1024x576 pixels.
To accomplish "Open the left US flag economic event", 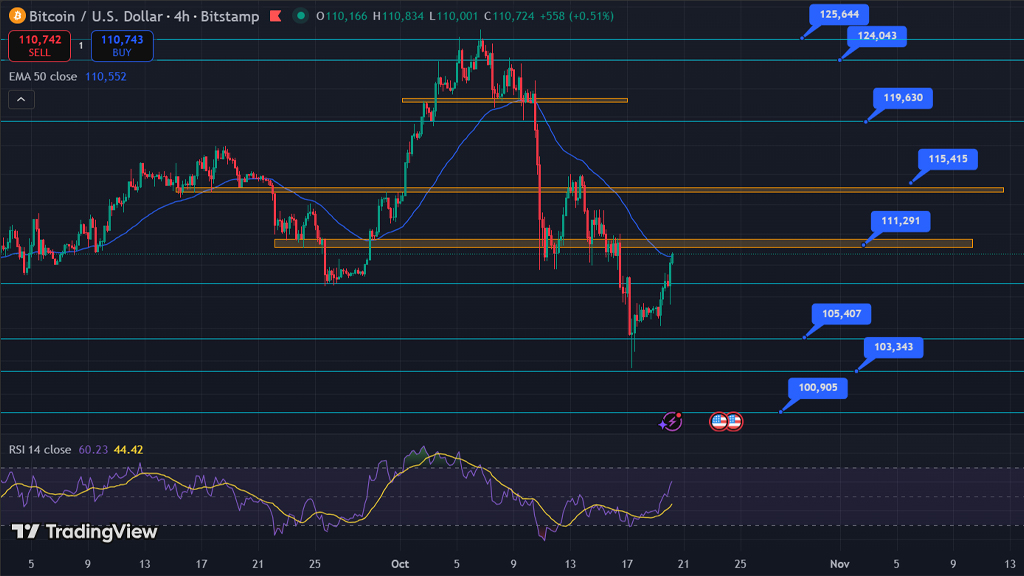I will click(718, 421).
